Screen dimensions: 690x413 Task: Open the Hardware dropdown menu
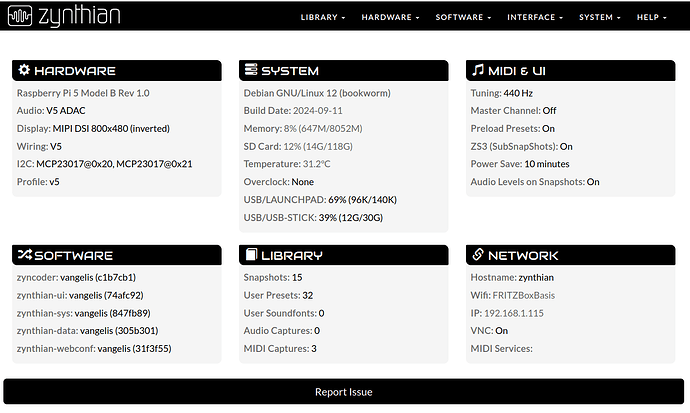390,17
